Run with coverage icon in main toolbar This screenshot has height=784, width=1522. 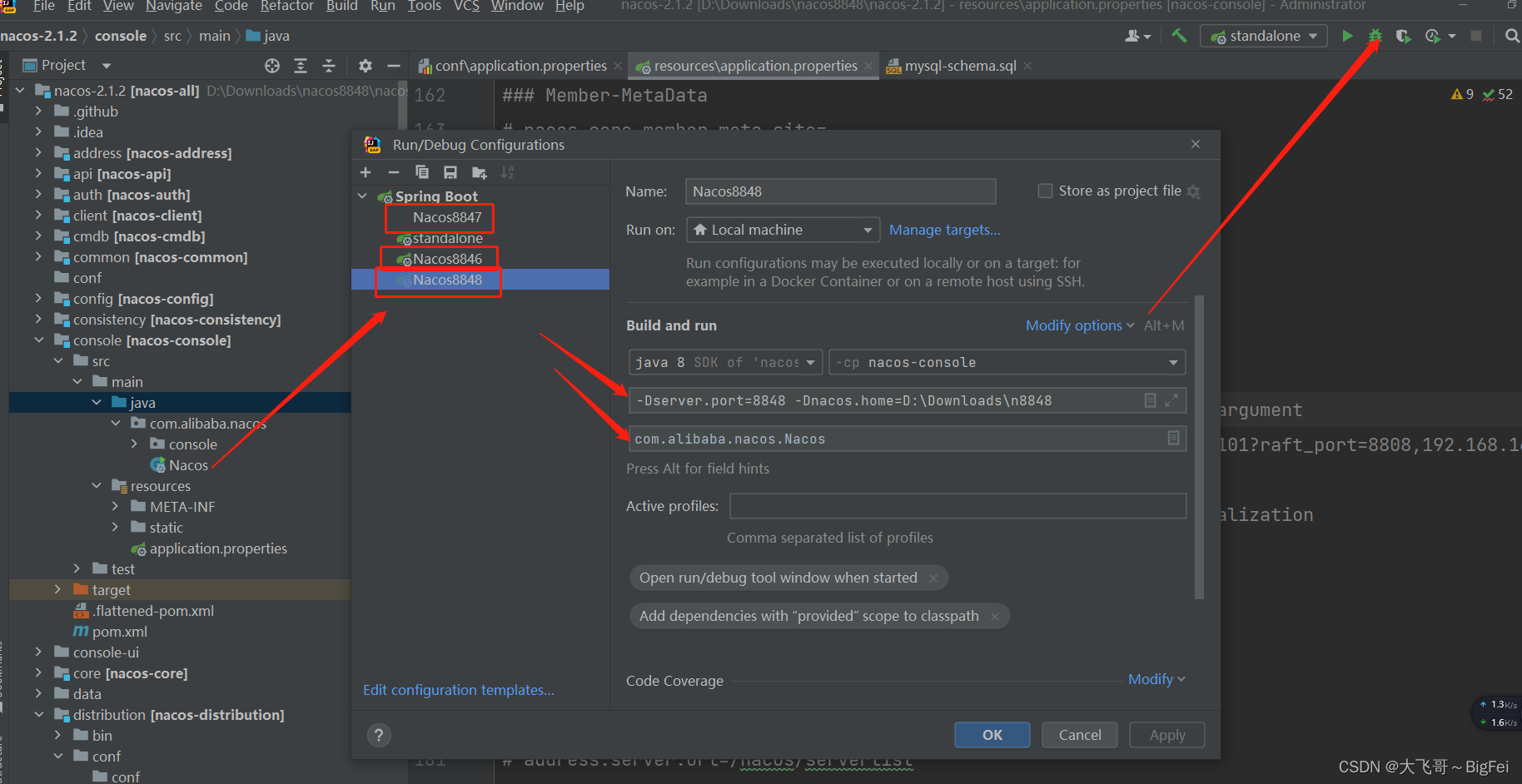pos(1404,36)
